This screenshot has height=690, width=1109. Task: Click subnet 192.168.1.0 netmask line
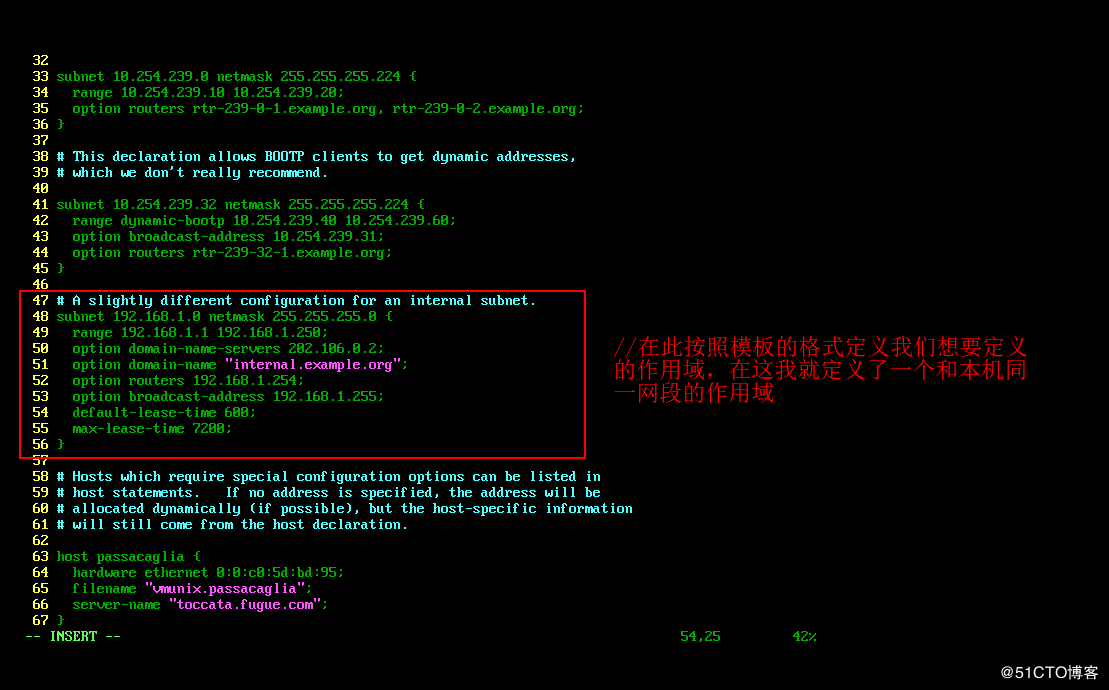click(x=224, y=317)
